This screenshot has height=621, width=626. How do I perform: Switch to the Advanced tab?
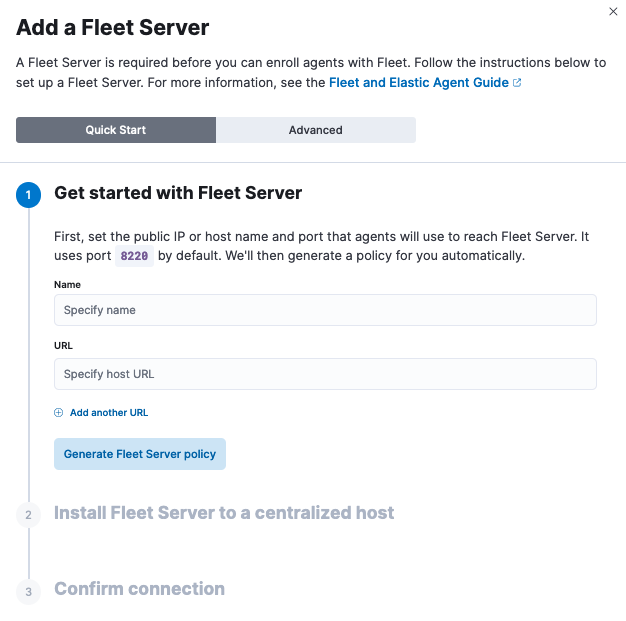click(316, 130)
